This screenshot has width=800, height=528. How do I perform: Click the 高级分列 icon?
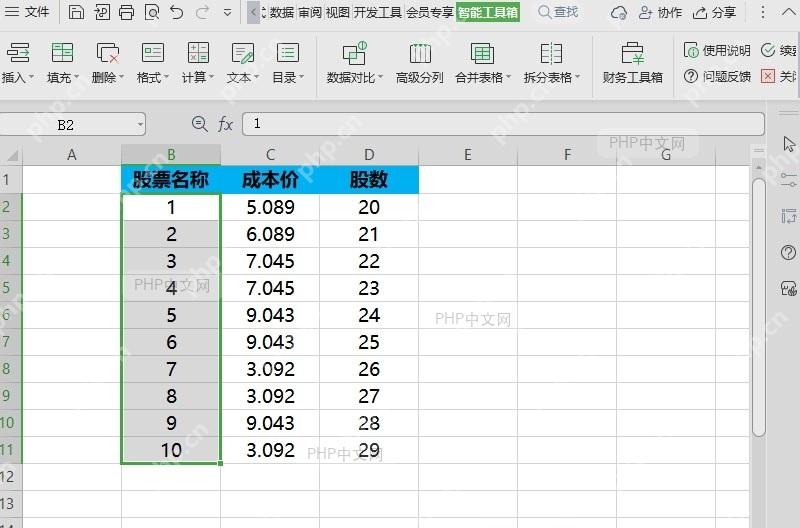tap(420, 54)
